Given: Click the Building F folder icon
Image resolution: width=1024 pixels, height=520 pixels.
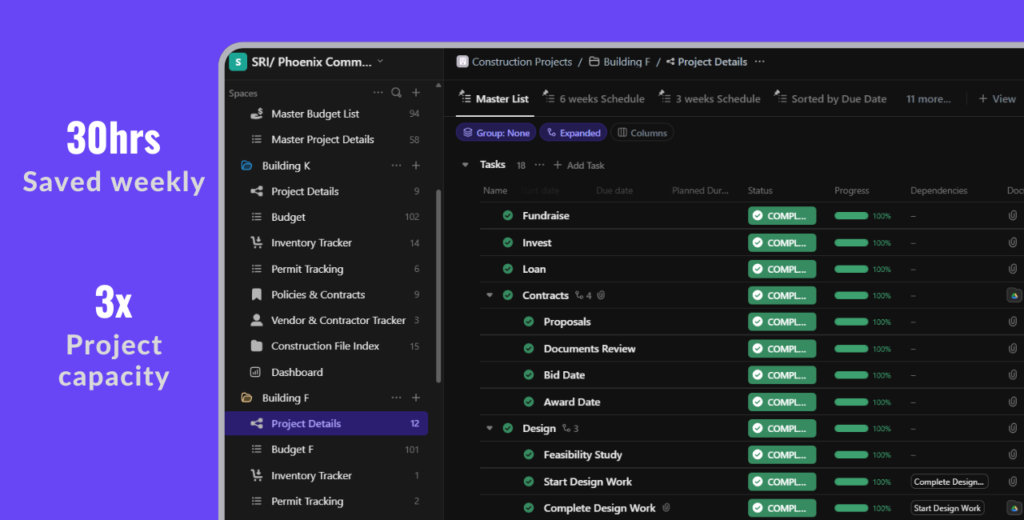Looking at the screenshot, I should point(246,398).
